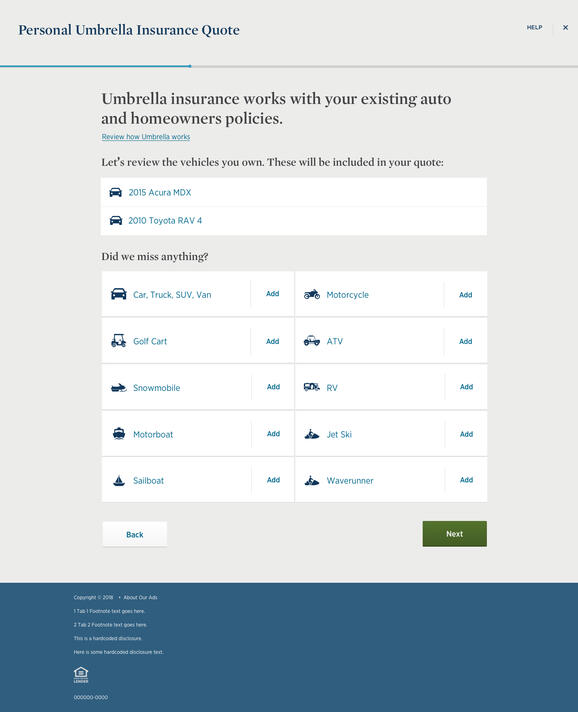Add a Golf Cart
578x712 pixels.
coord(272,341)
